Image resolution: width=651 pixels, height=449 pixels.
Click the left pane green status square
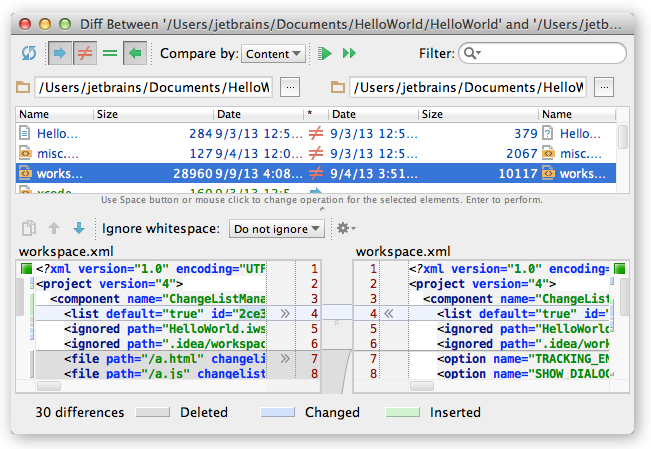click(26, 269)
